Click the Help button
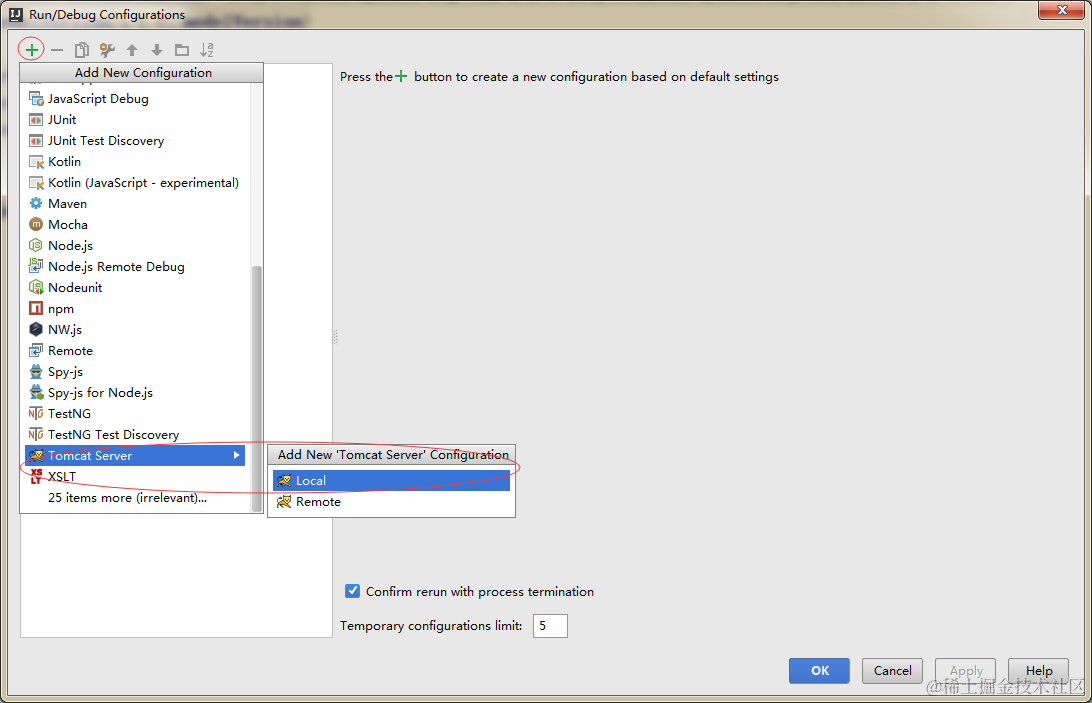1092x703 pixels. pyautogui.click(x=1038, y=670)
